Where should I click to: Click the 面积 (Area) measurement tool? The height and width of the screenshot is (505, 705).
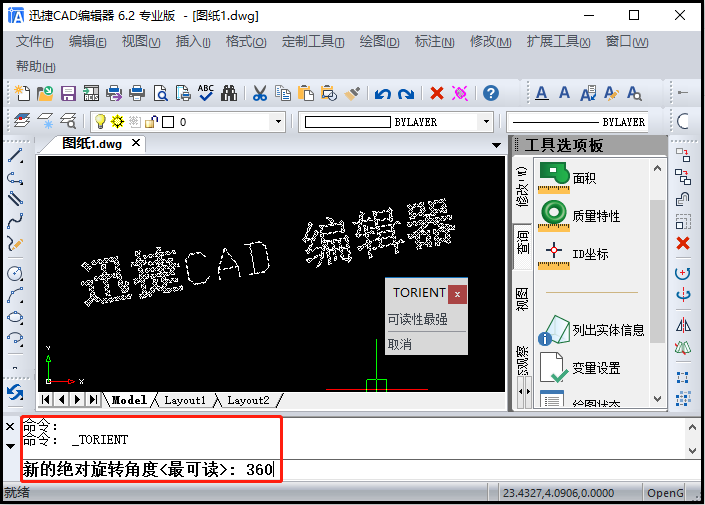point(584,178)
